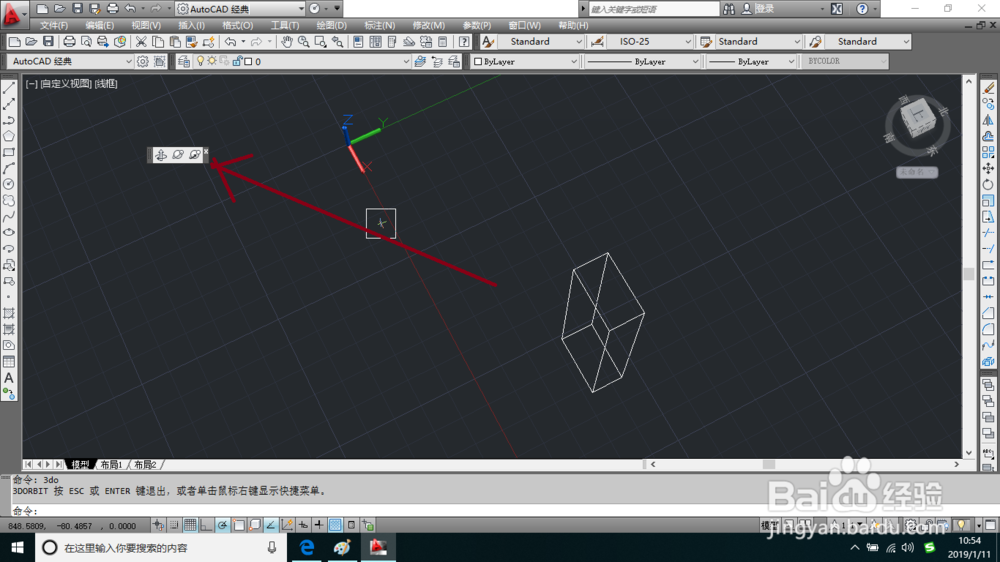Click the Help question mark toolbar icon
The height and width of the screenshot is (562, 1000).
point(464,41)
